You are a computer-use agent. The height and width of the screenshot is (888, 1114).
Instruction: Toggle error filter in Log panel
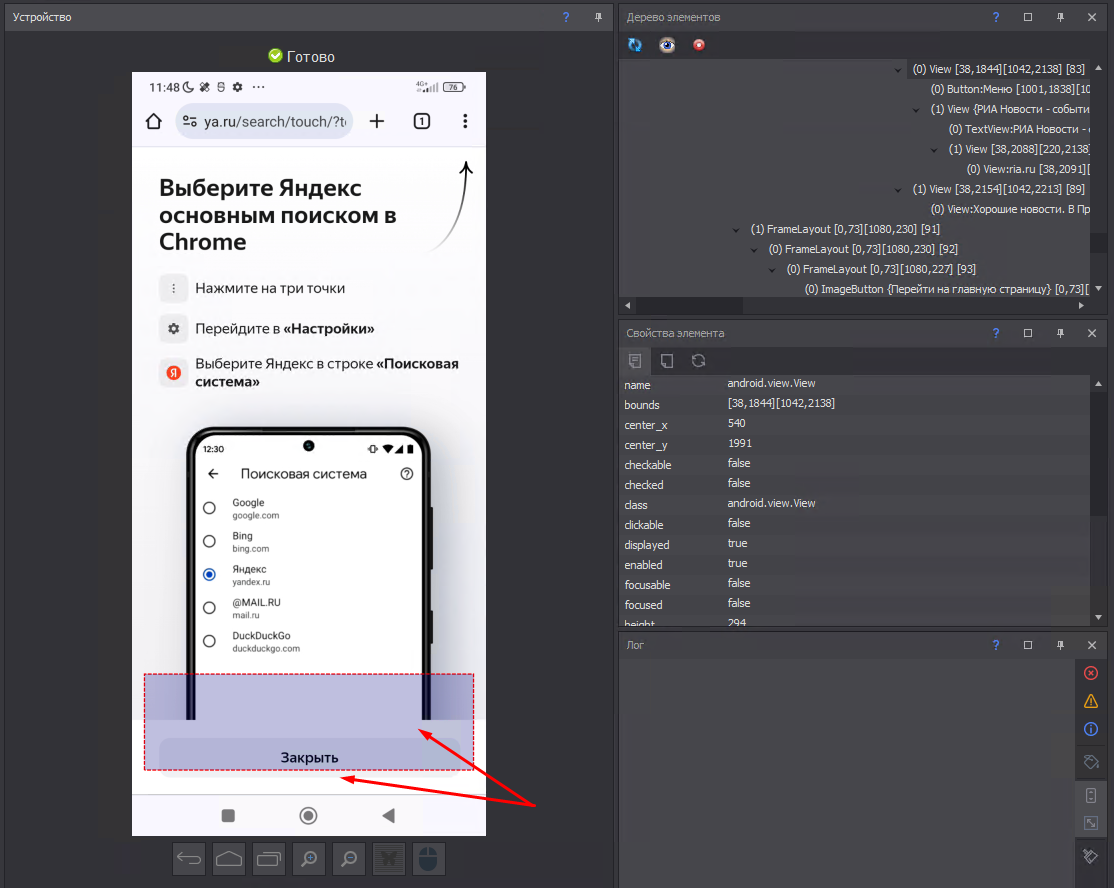[1091, 673]
